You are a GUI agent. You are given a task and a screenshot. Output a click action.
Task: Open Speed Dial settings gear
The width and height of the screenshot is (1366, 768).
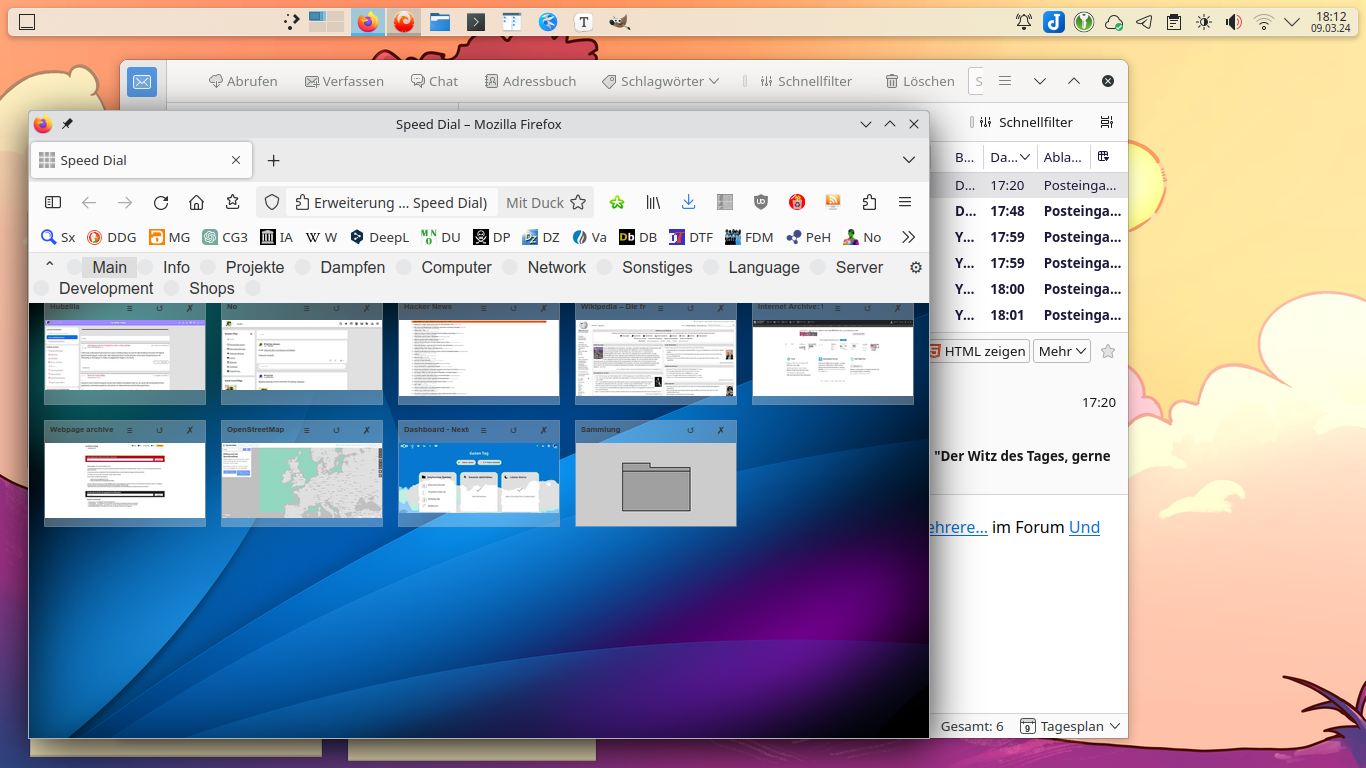click(x=915, y=268)
